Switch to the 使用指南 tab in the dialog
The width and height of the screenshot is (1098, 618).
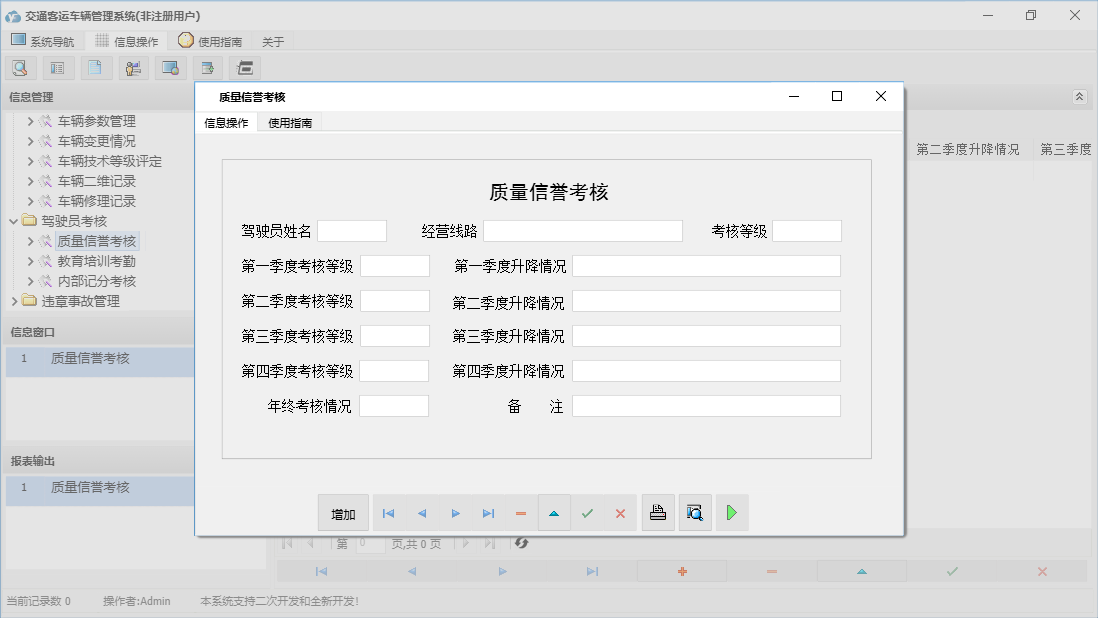pos(289,122)
